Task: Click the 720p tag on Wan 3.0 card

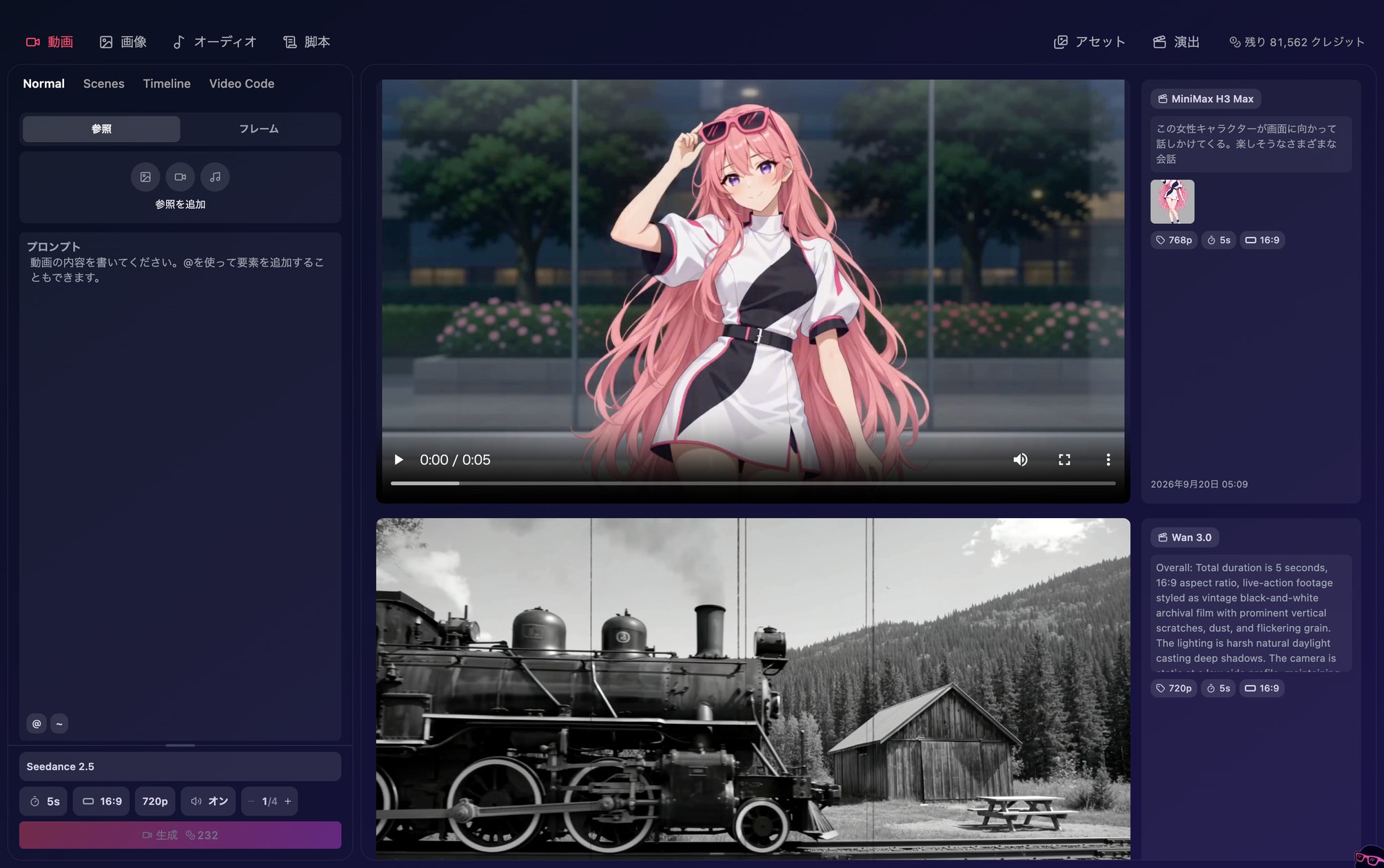Action: pos(1174,688)
